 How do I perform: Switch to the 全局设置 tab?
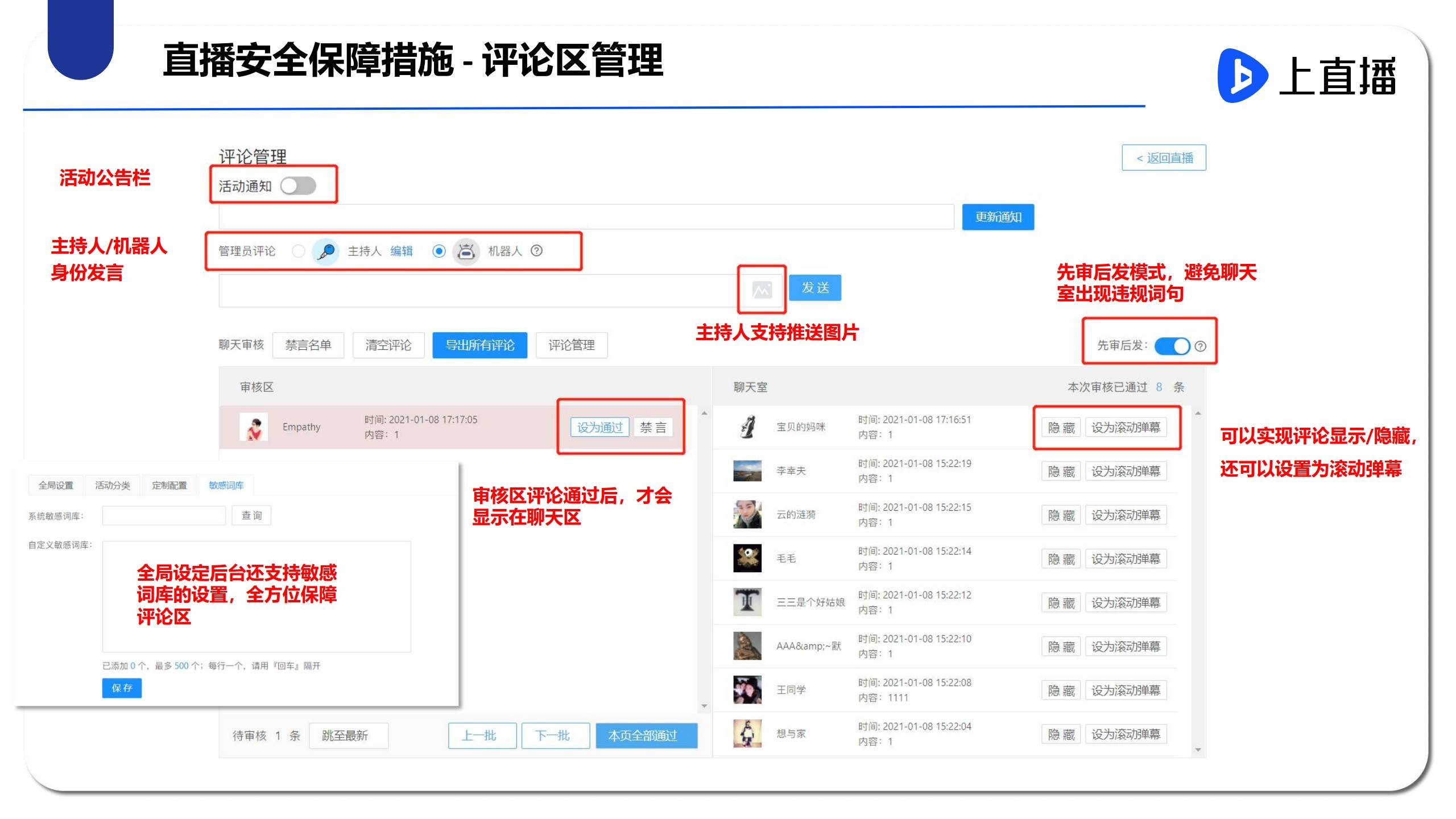point(56,485)
